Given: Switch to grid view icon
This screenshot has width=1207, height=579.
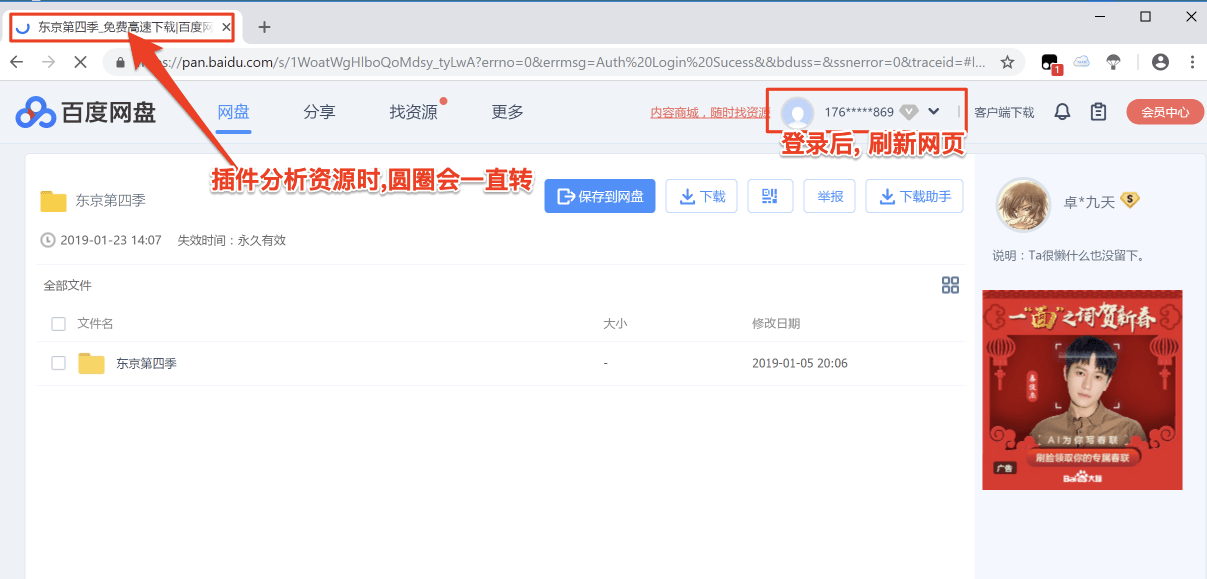Looking at the screenshot, I should pos(951,285).
